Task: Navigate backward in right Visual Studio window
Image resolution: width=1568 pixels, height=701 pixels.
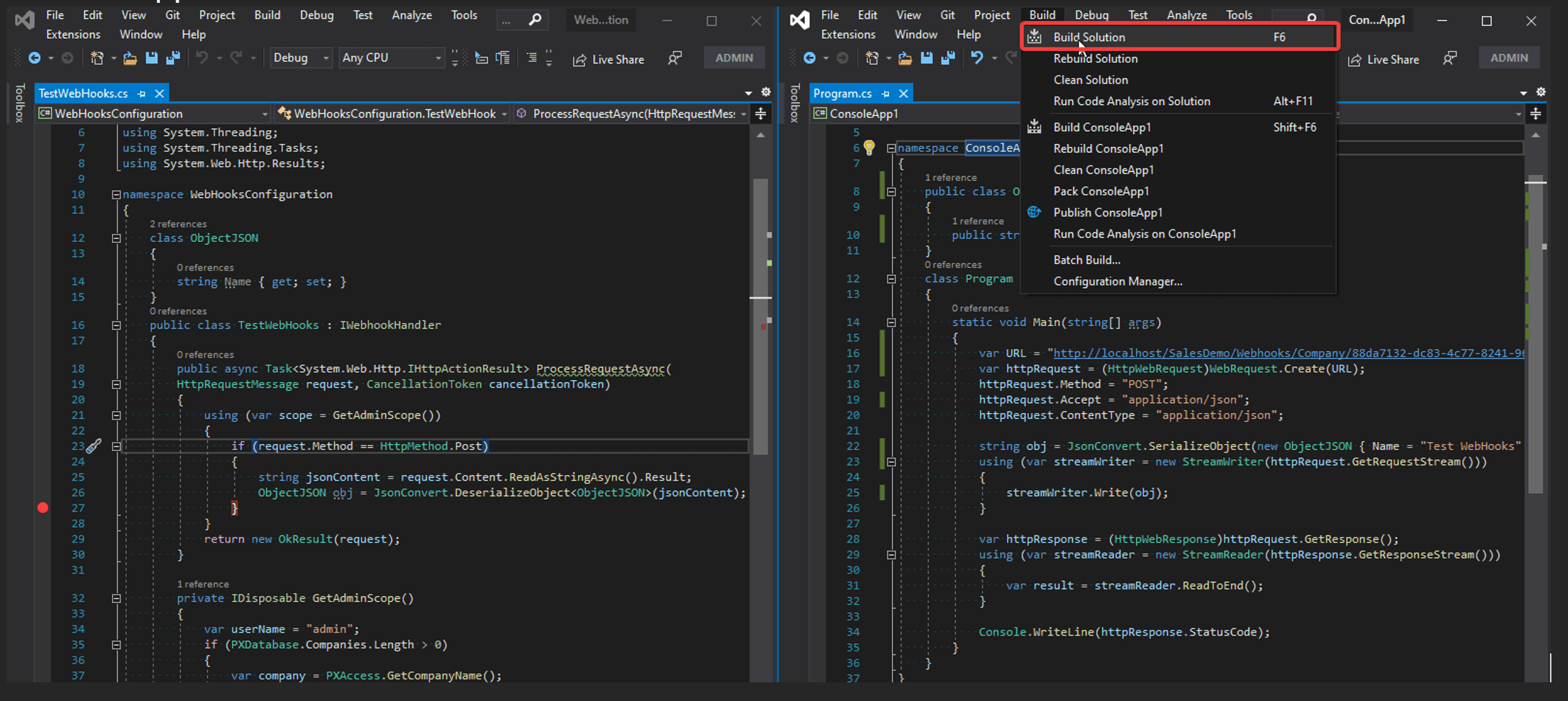Action: [809, 58]
